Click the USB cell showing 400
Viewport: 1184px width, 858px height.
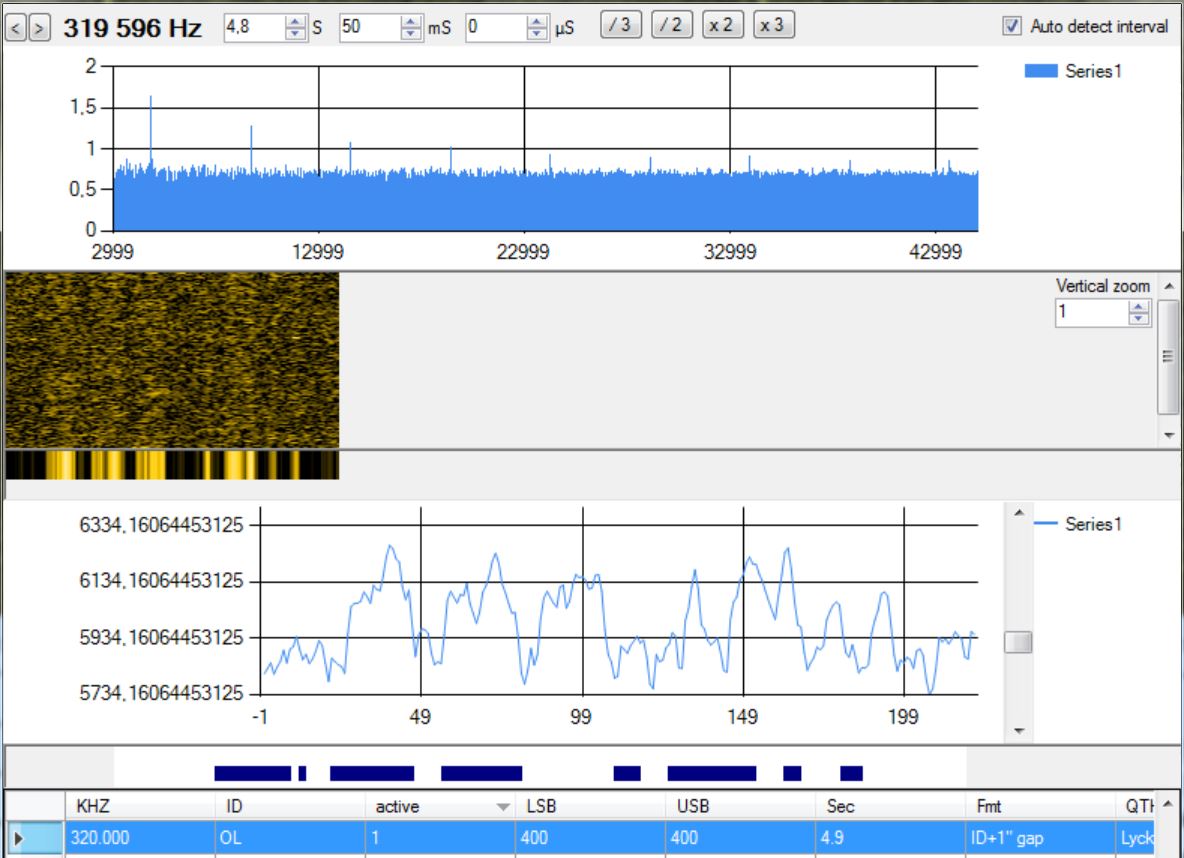[740, 838]
